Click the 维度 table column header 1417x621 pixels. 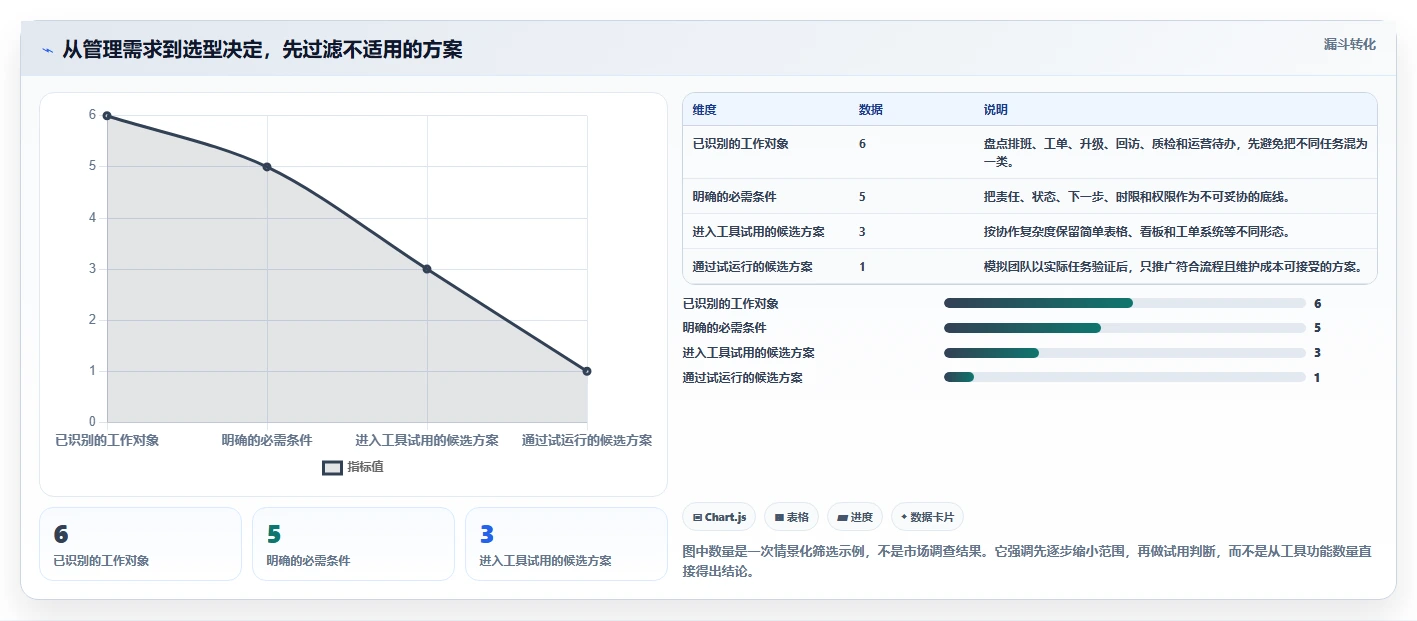tap(704, 109)
